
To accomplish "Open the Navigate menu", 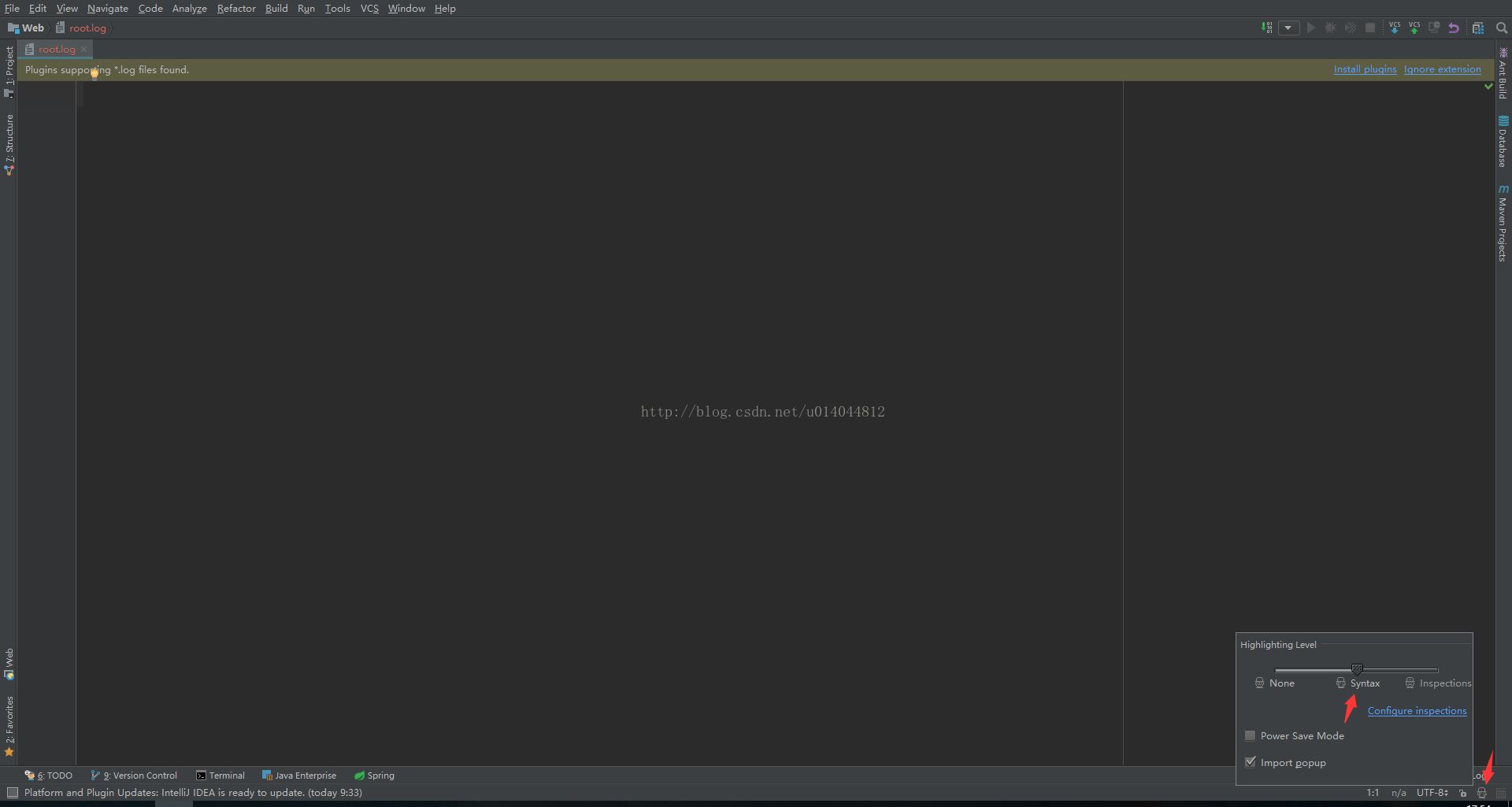I will (x=108, y=8).
